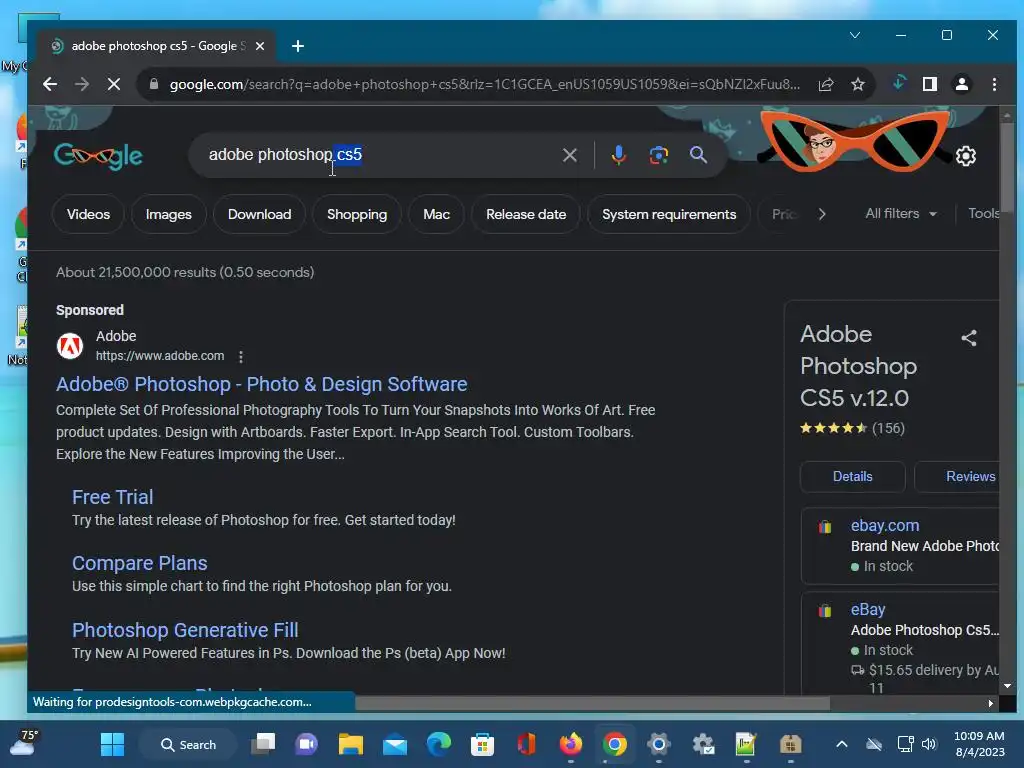Select the Release date filter chip
Viewport: 1024px width, 768px height.
click(x=526, y=214)
